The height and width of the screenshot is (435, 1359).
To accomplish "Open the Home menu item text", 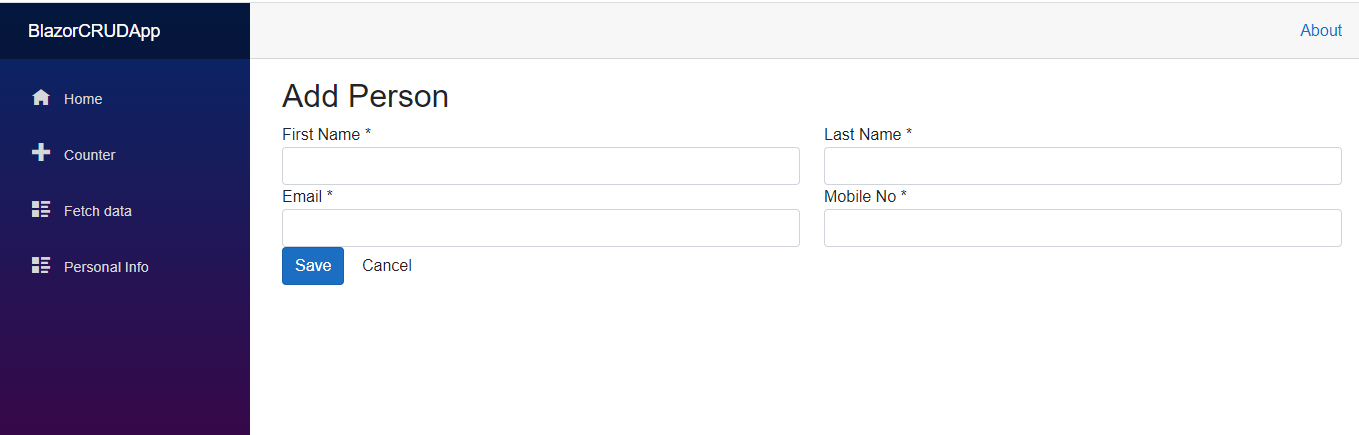I will click(x=83, y=99).
